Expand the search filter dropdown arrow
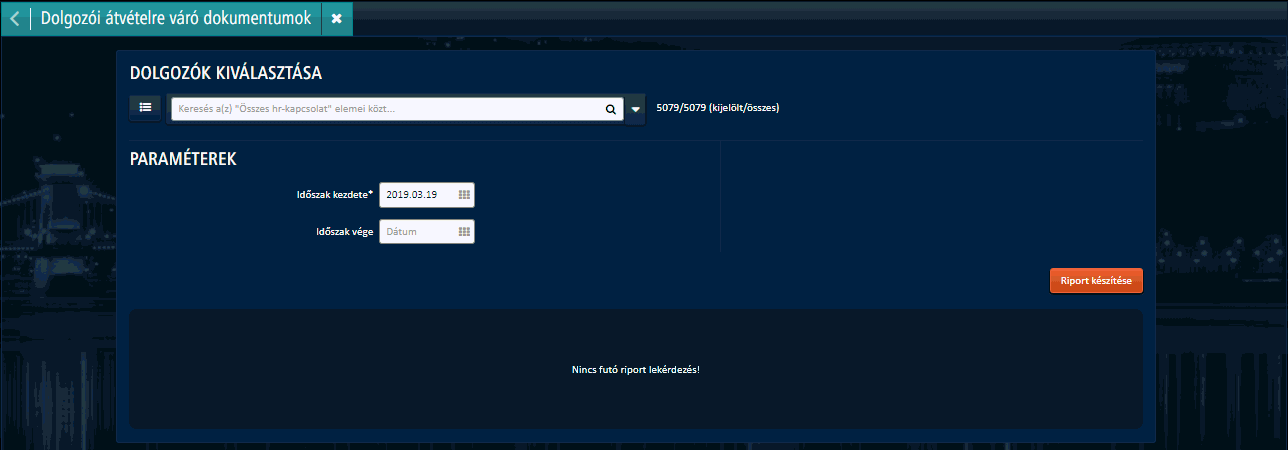1288x450 pixels. [x=635, y=109]
